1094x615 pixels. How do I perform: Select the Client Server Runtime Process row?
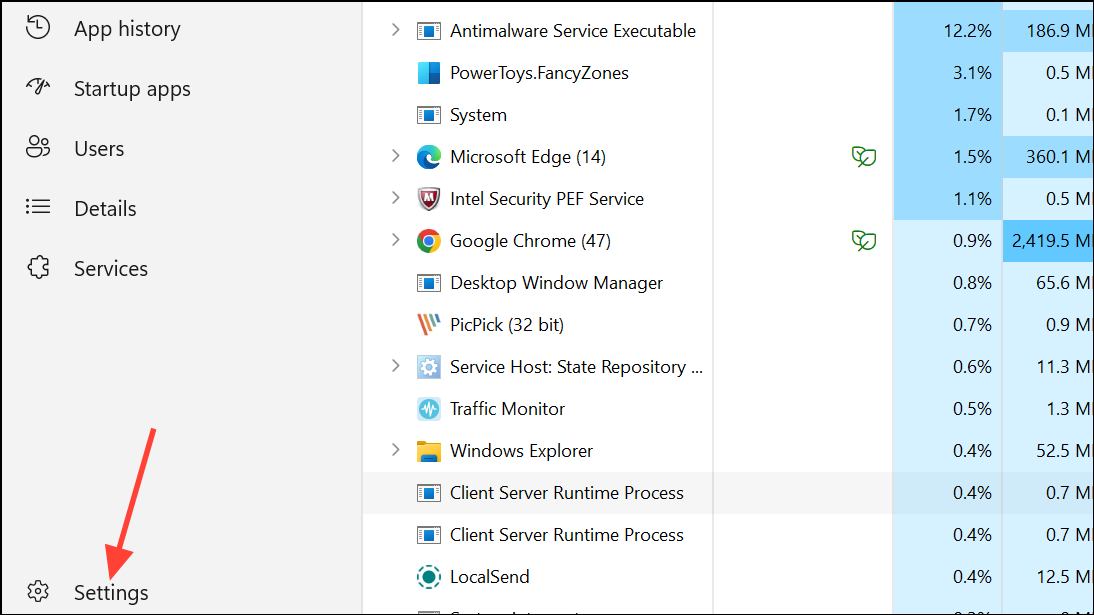tap(566, 492)
